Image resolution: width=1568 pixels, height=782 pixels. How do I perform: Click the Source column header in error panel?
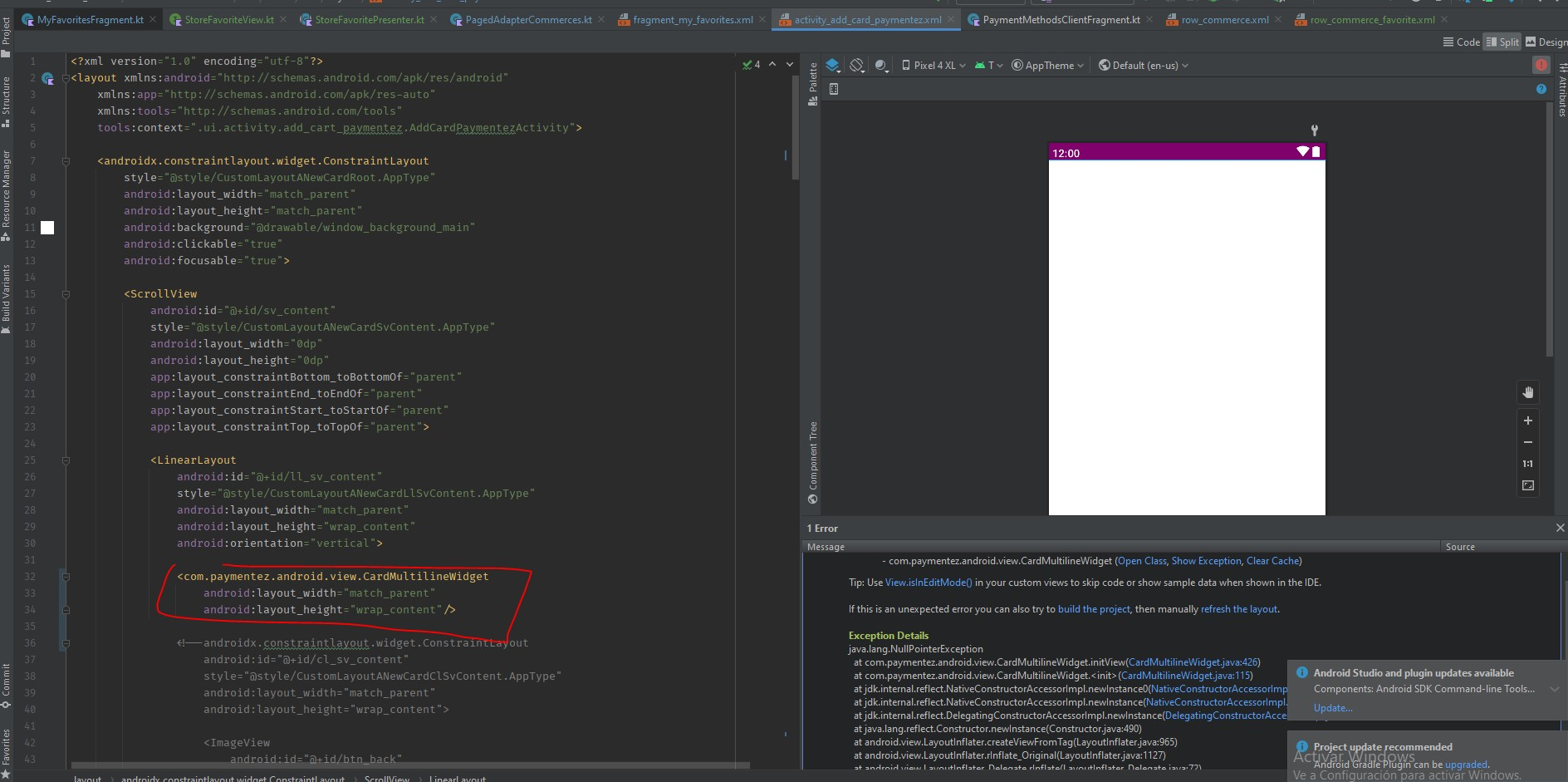click(1460, 547)
